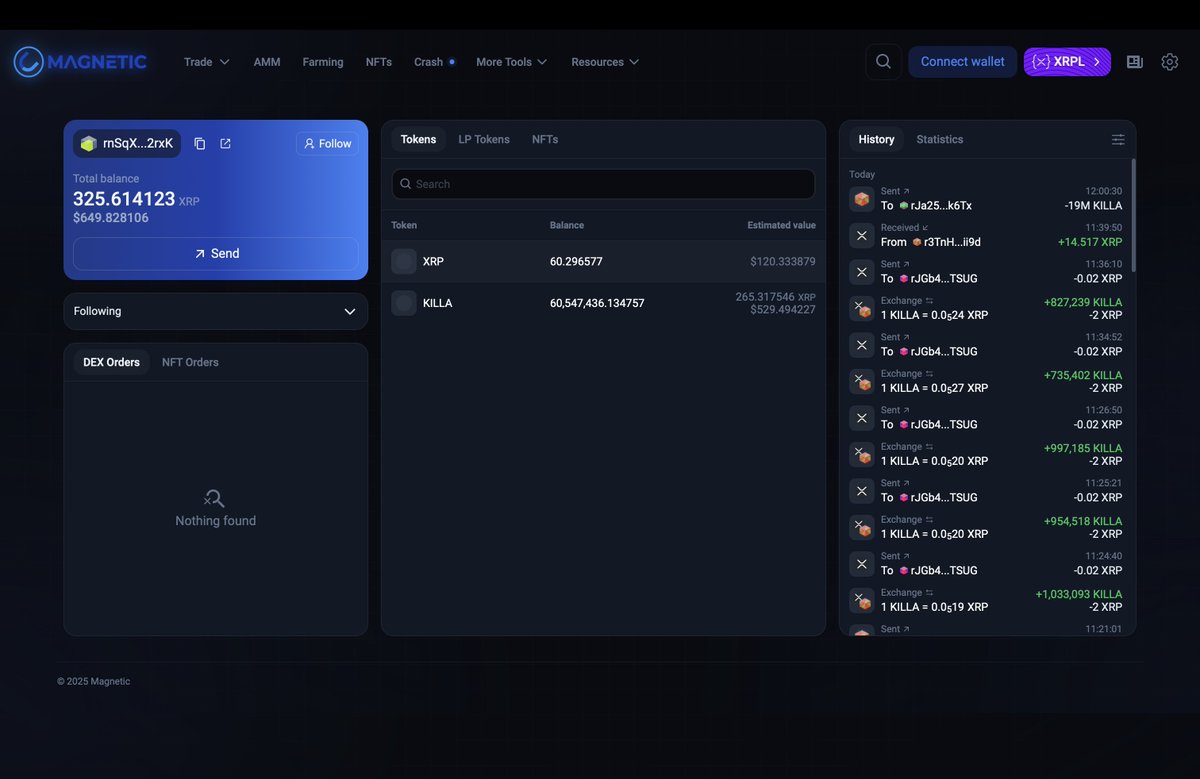The width and height of the screenshot is (1200, 779).
Task: Select the History tab
Action: coord(876,140)
